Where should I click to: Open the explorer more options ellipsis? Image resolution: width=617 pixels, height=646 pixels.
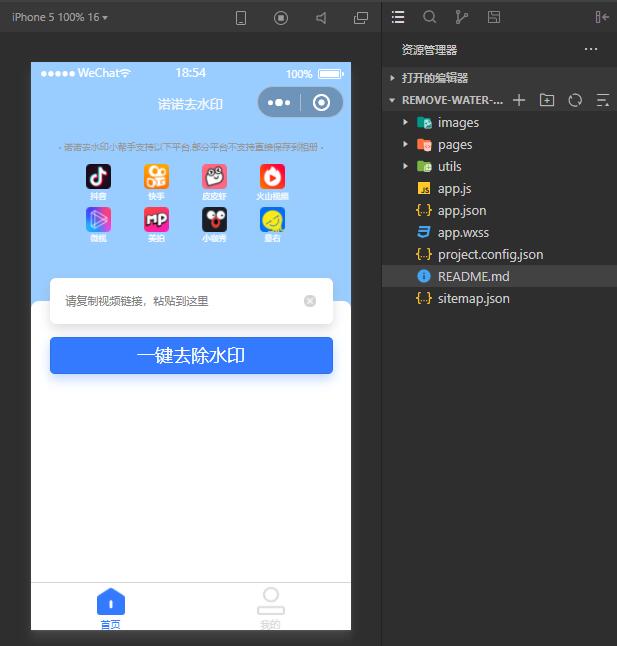[x=591, y=49]
